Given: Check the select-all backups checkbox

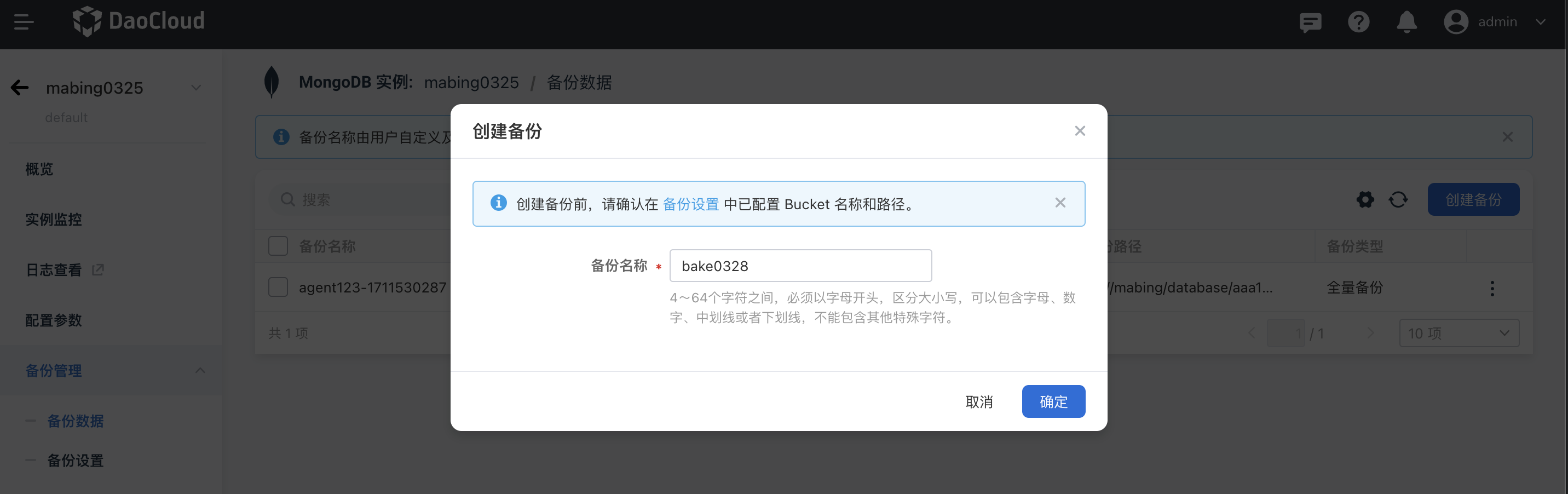Looking at the screenshot, I should (x=278, y=245).
